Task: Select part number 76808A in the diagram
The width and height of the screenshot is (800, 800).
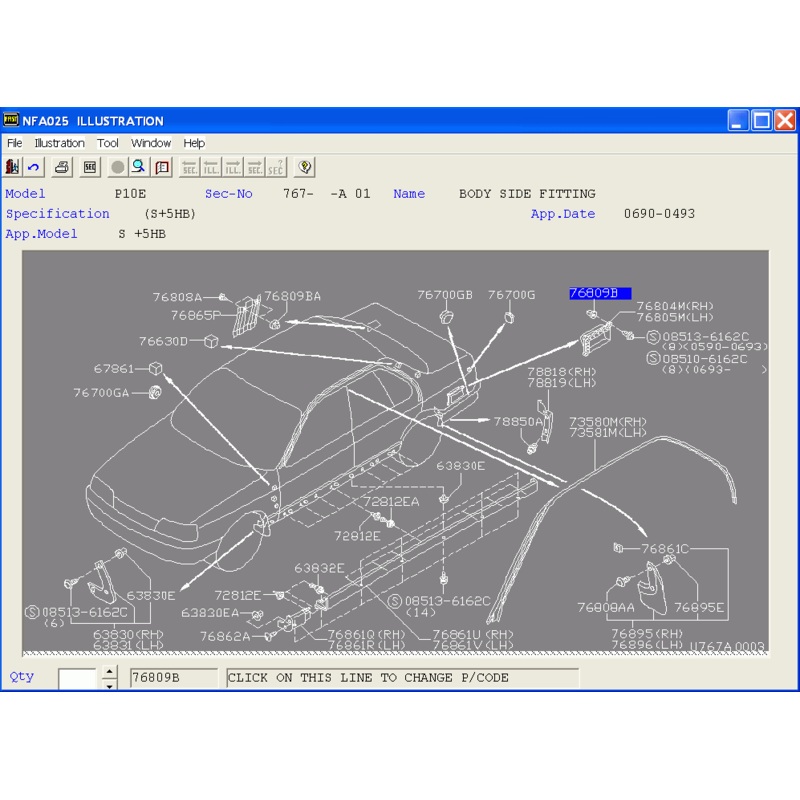Action: point(177,297)
